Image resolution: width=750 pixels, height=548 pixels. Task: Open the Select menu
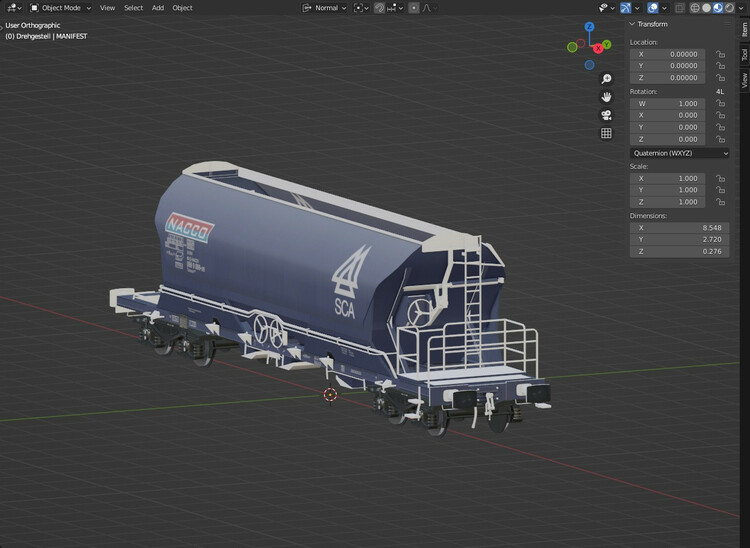(133, 8)
